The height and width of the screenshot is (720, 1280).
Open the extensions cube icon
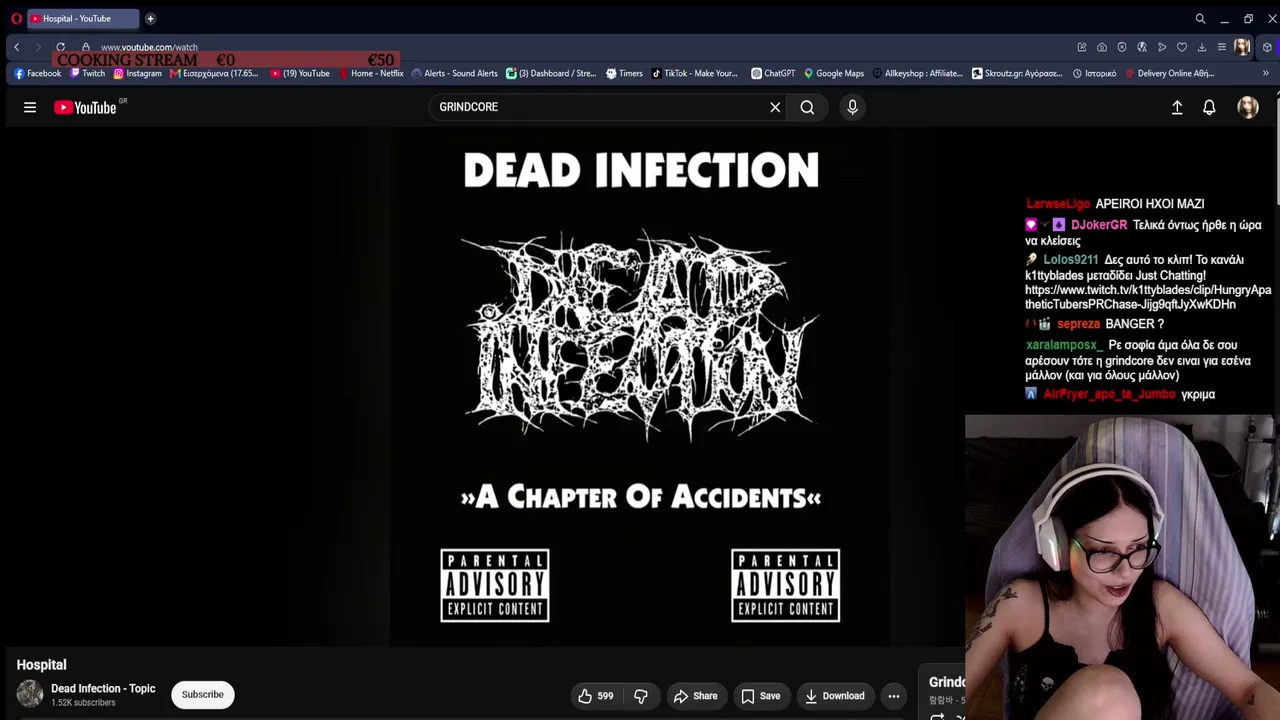[x=1267, y=47]
